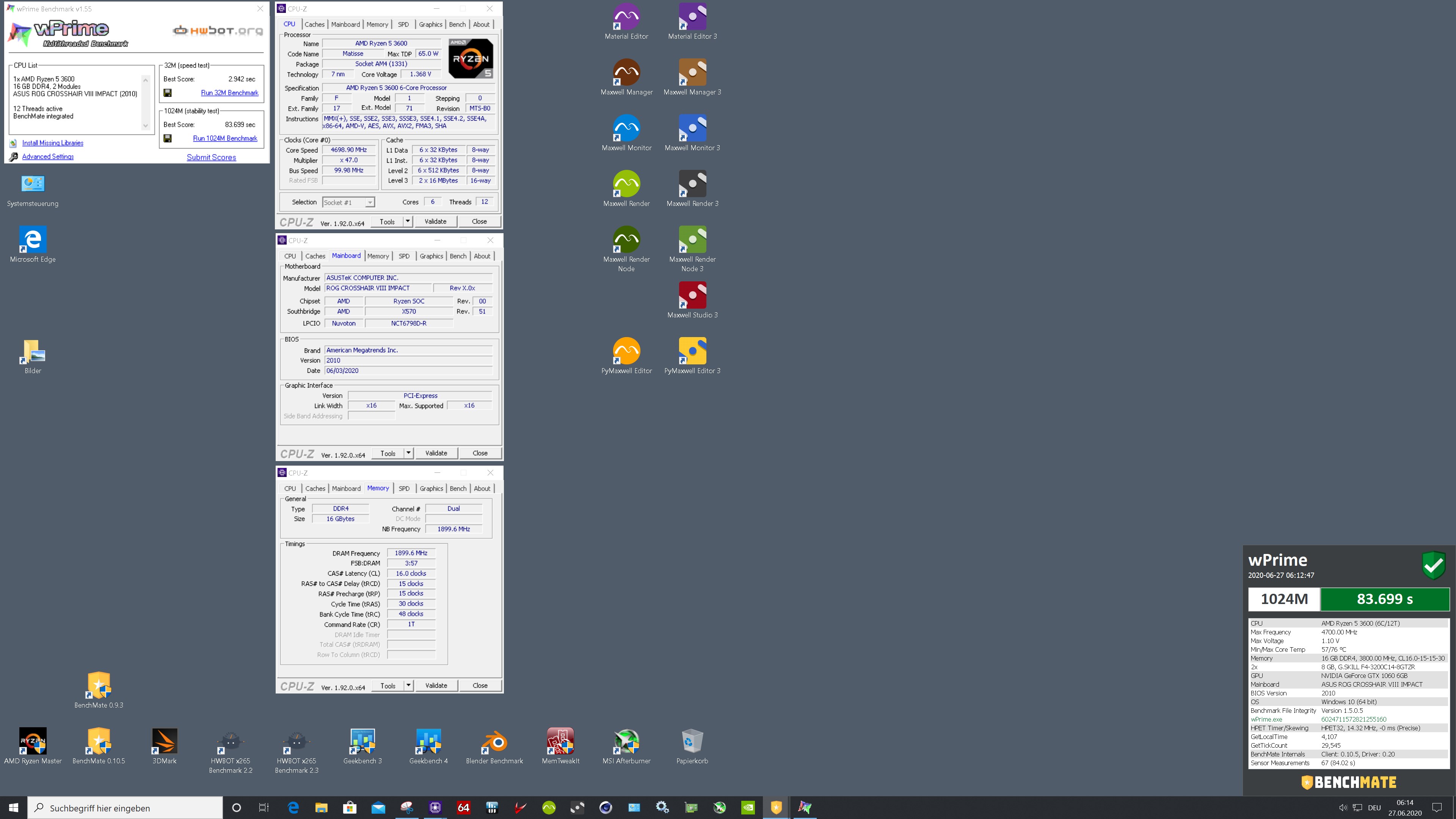Open the Tools dropdown arrow in the Mainboard CPU-Z window
Image resolution: width=1456 pixels, height=819 pixels.
[x=408, y=453]
